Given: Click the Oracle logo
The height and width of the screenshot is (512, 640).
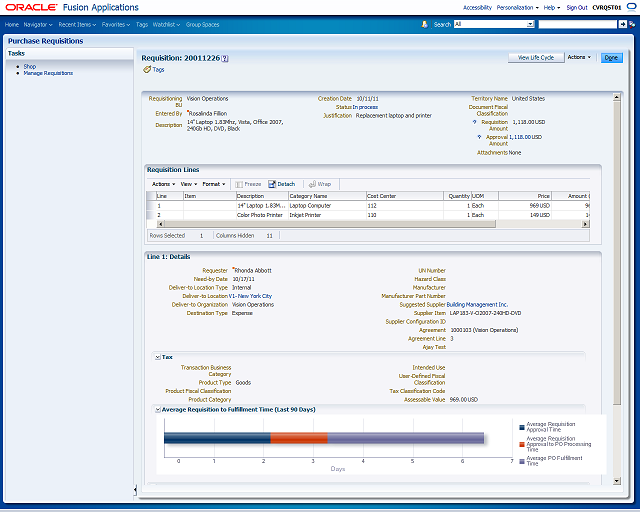Looking at the screenshot, I should click(31, 7).
